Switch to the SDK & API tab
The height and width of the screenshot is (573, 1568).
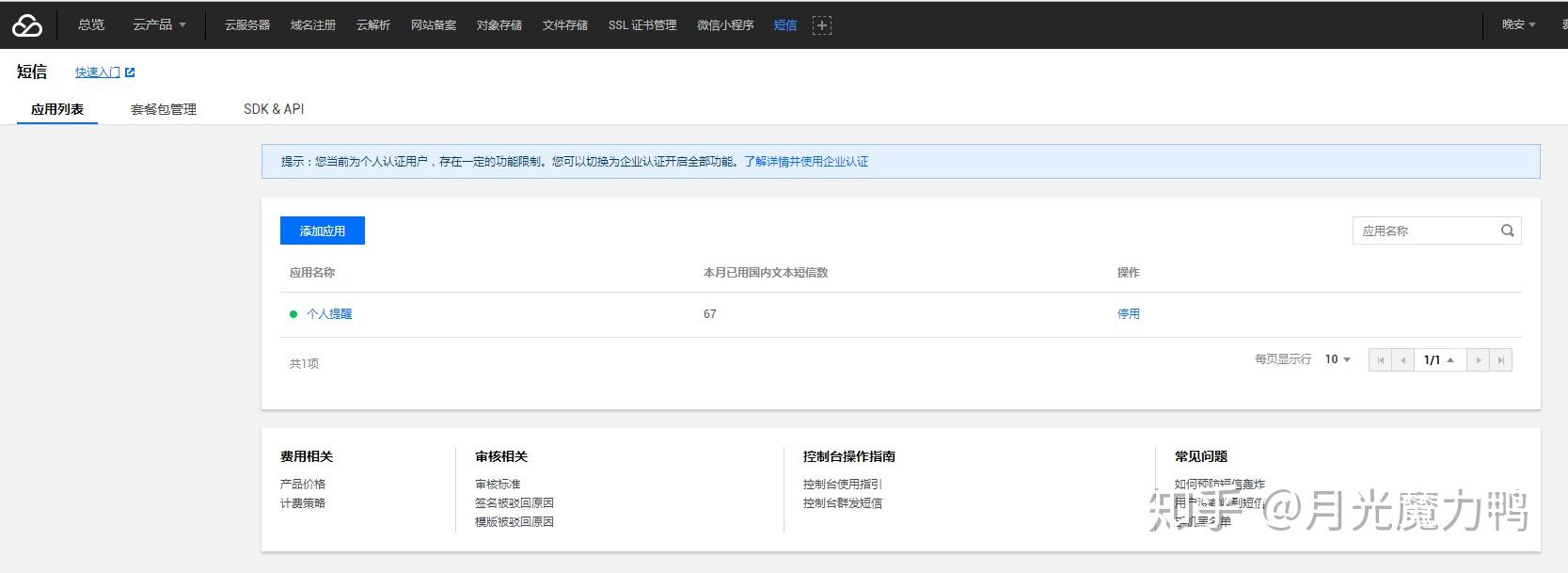[274, 109]
